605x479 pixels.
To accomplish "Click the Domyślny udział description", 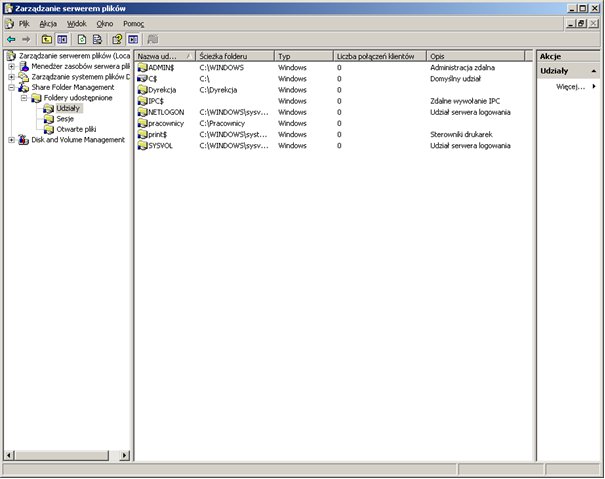I will 456,79.
